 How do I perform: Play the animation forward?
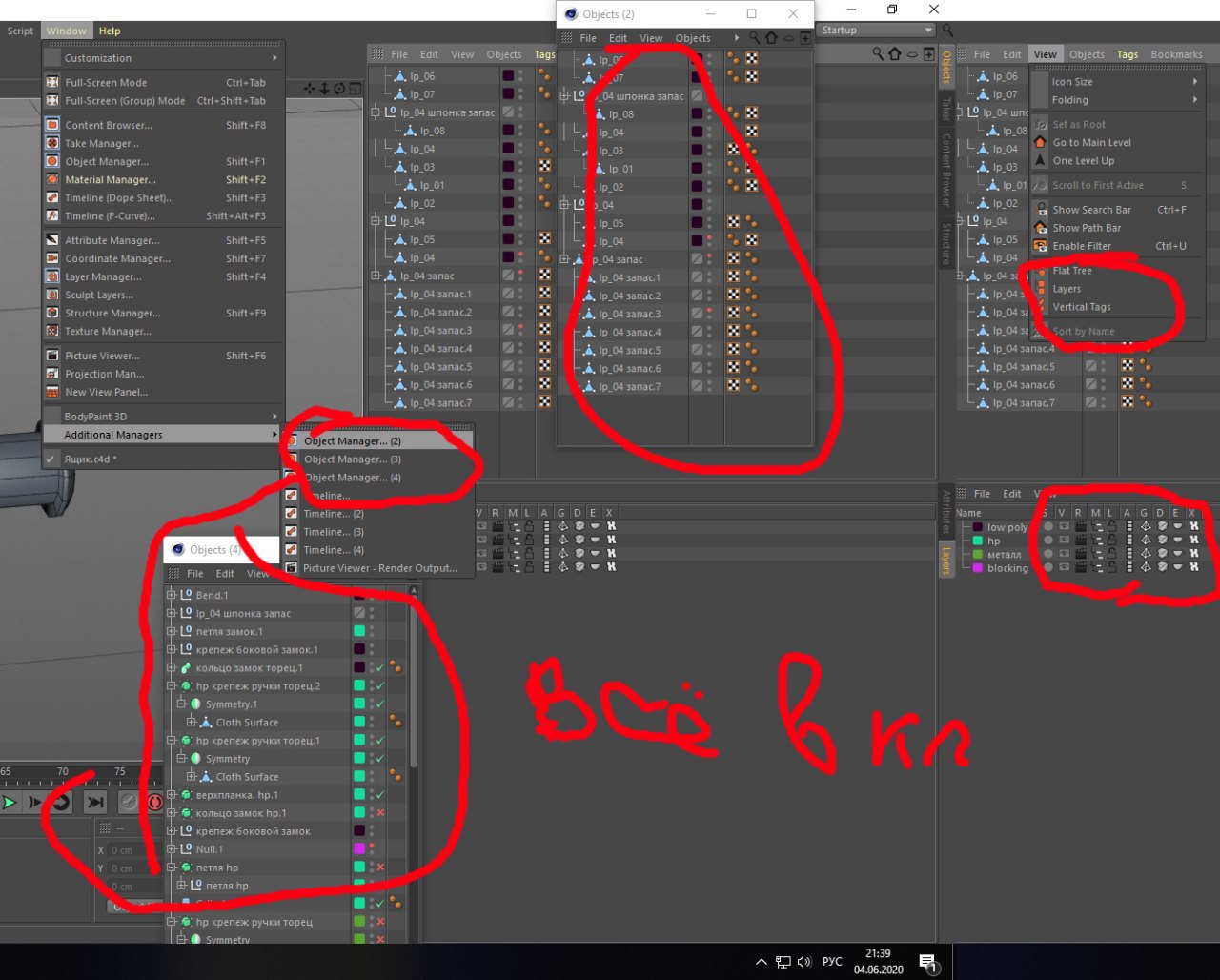pyautogui.click(x=10, y=803)
